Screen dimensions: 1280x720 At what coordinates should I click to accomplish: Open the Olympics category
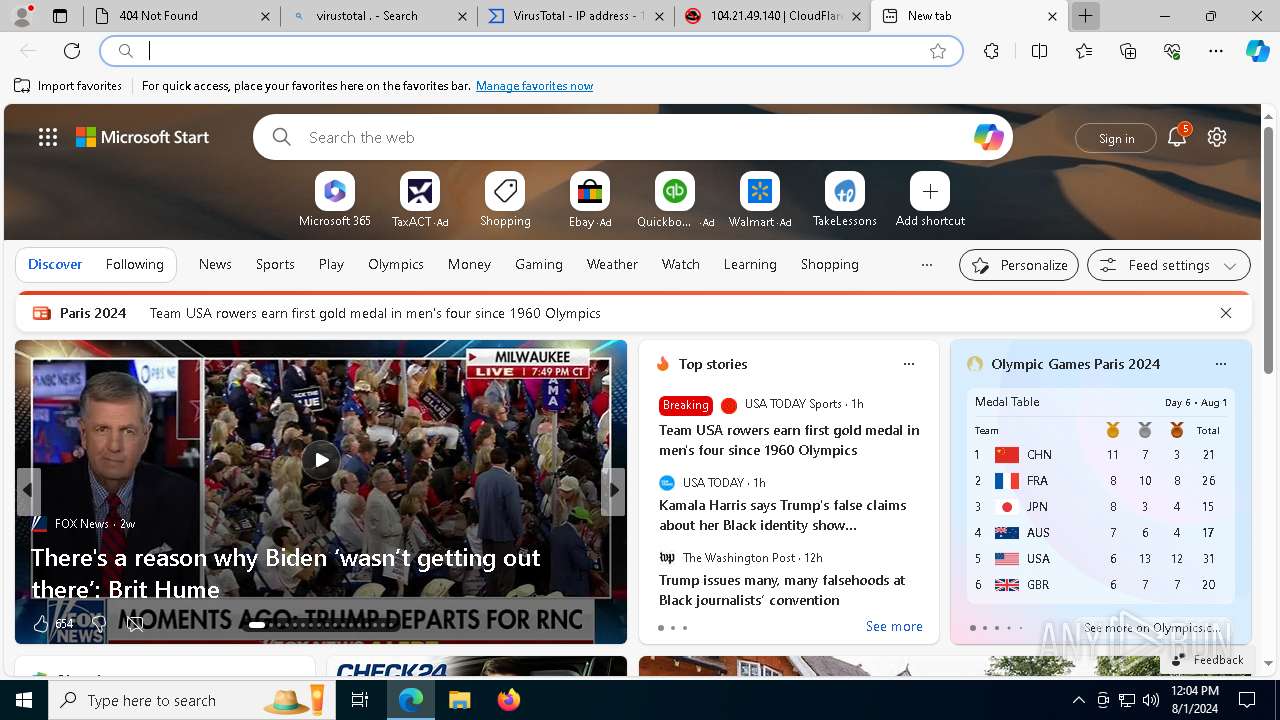pos(396,264)
